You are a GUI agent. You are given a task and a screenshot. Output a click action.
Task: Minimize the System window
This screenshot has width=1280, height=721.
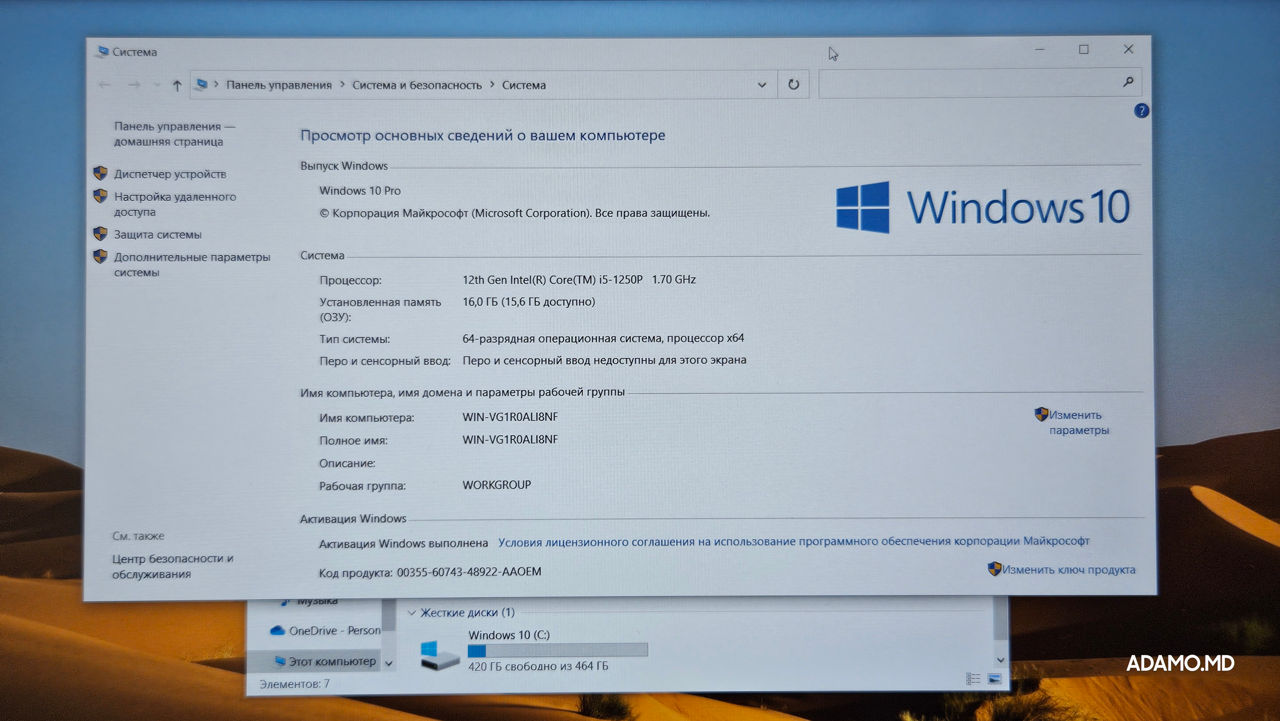(x=1038, y=49)
